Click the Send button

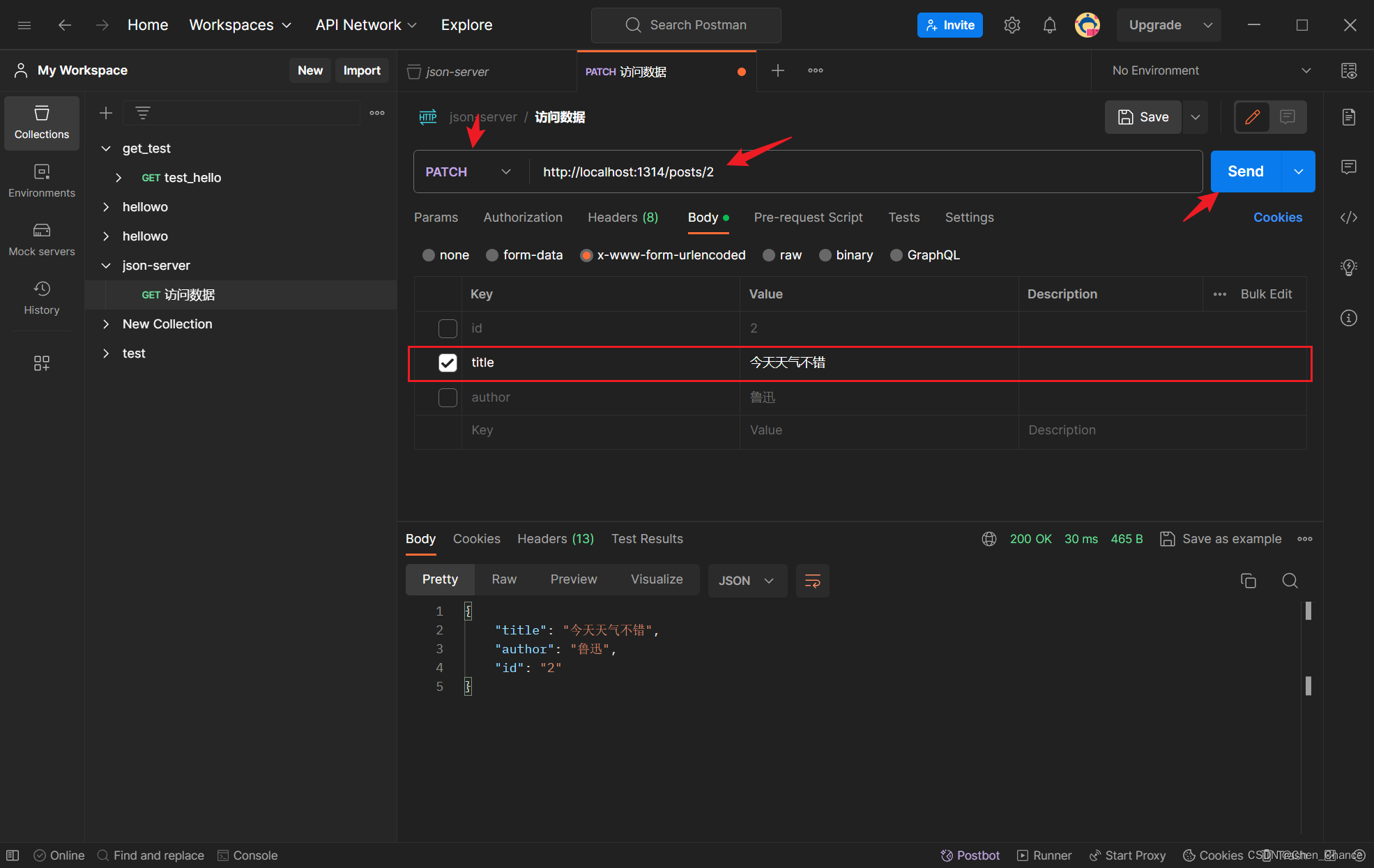click(x=1245, y=172)
